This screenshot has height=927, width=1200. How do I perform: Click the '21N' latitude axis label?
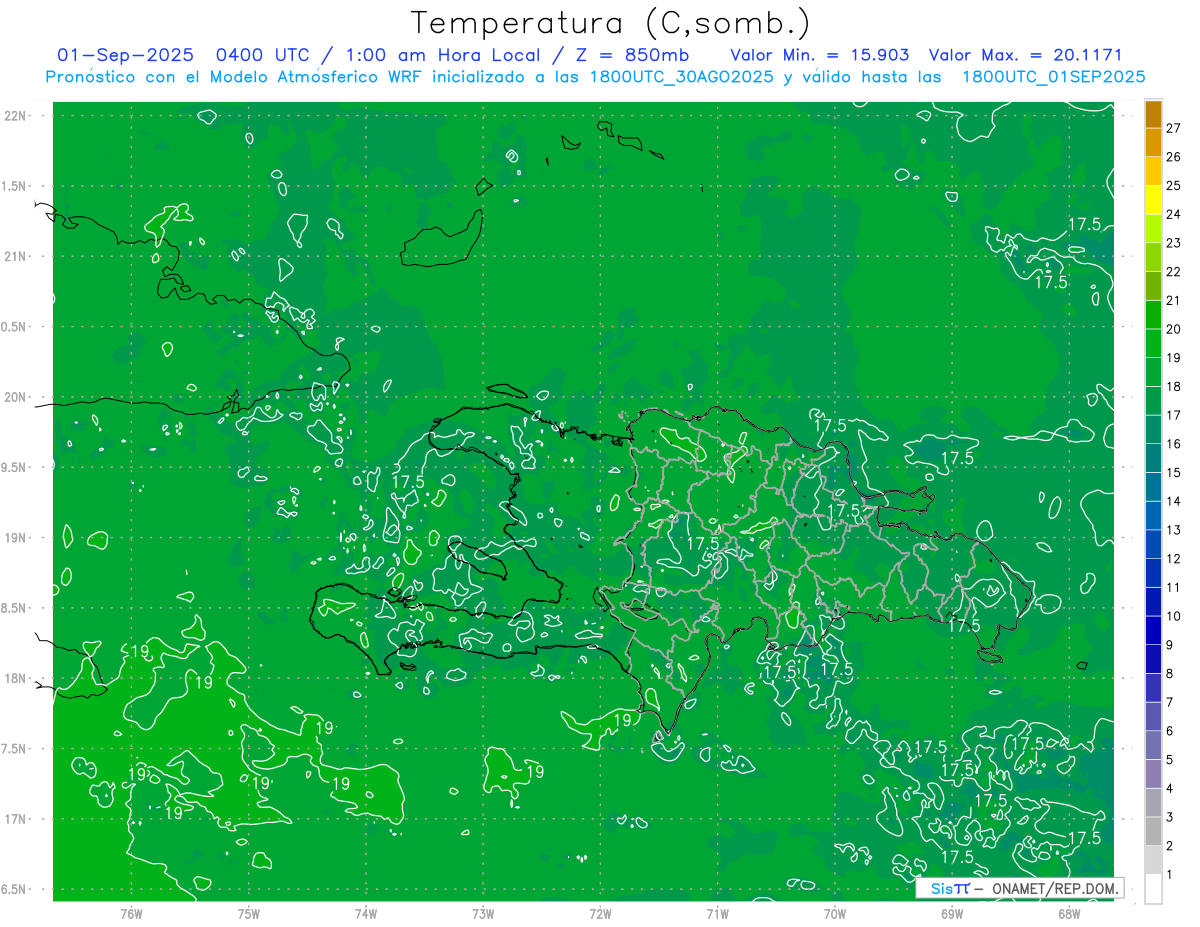[16, 257]
